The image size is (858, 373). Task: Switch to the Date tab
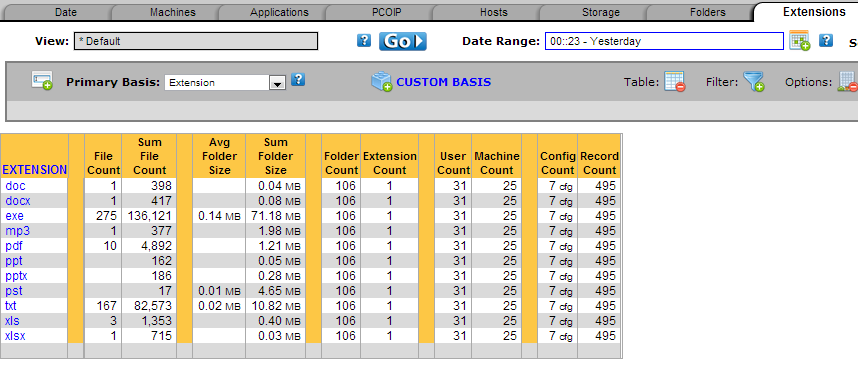click(x=66, y=12)
